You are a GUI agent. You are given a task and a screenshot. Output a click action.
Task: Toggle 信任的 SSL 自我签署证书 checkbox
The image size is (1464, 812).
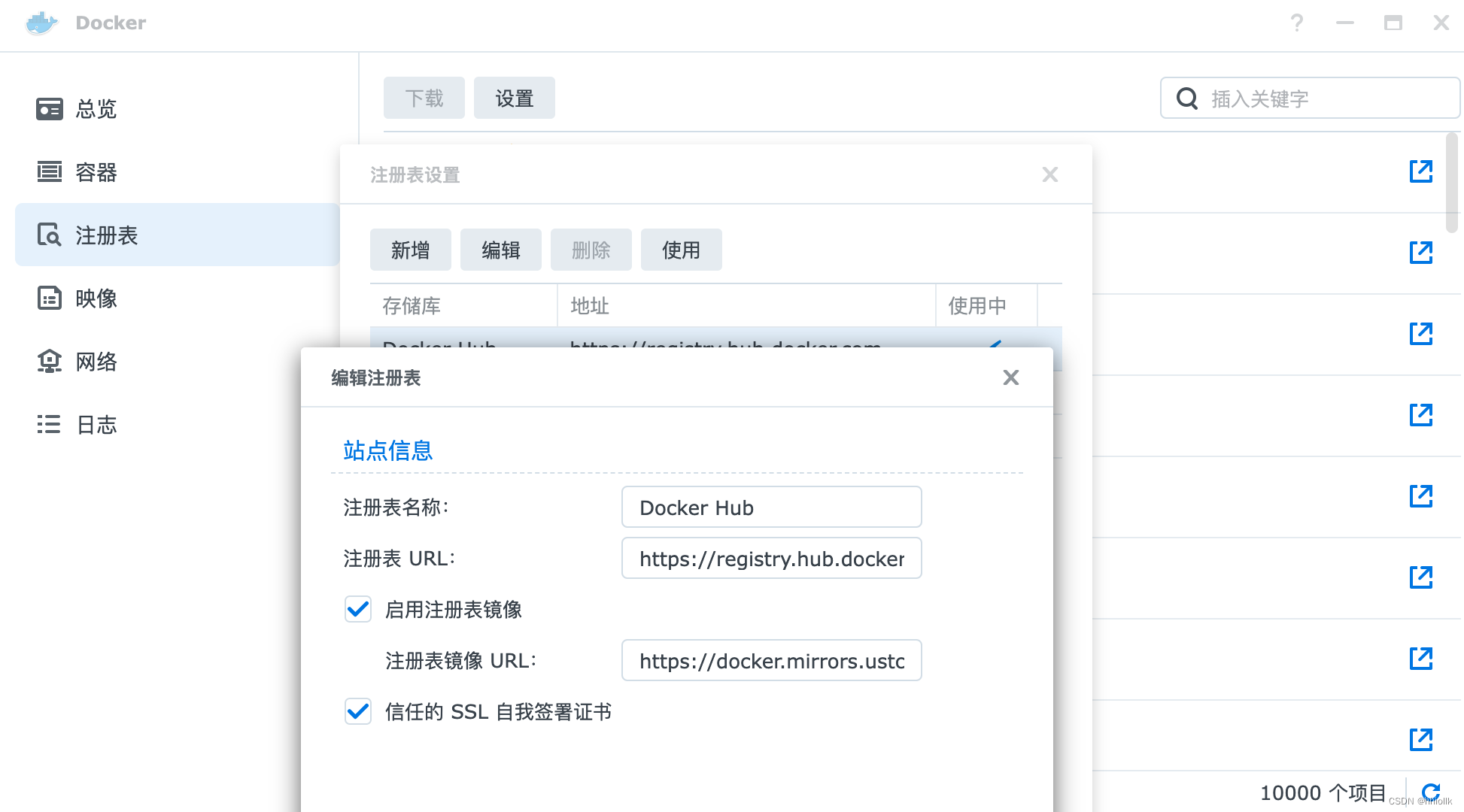click(x=358, y=711)
